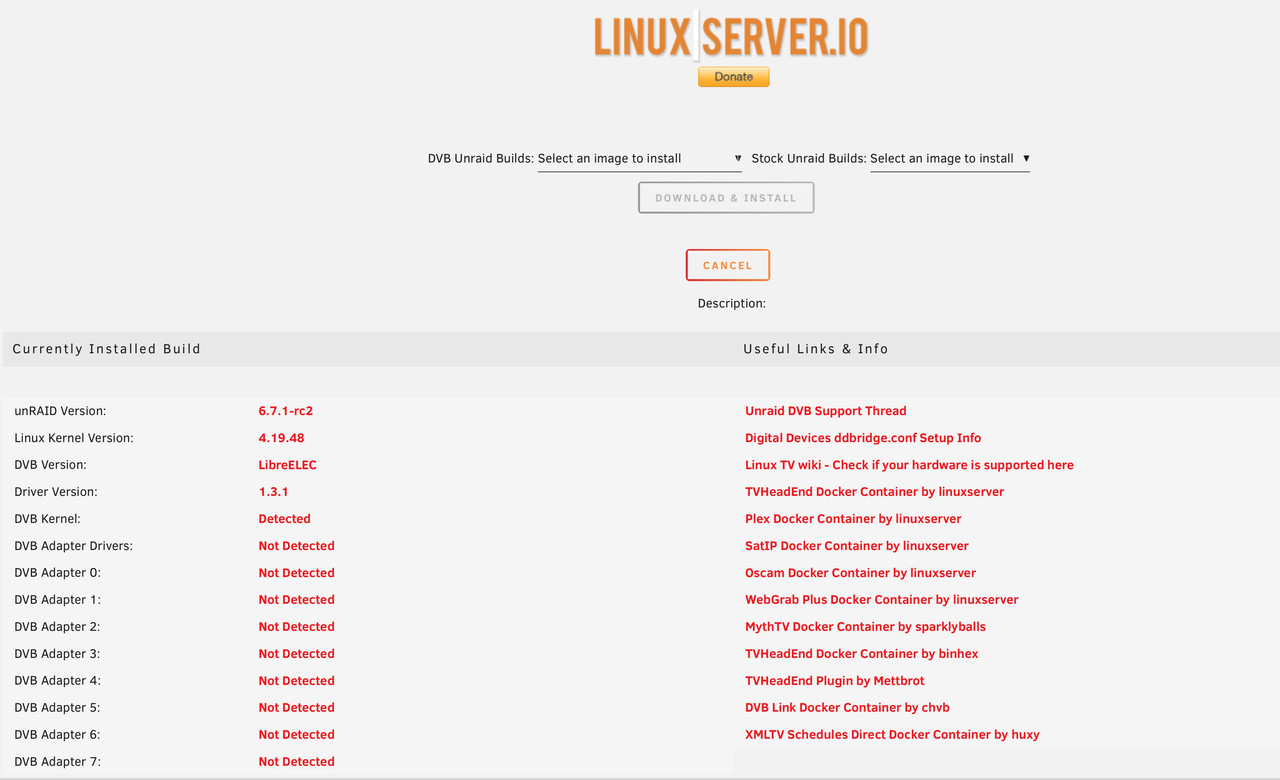Click the Linux Kernel Version label
Screen dimensions: 1280x780
(74, 438)
